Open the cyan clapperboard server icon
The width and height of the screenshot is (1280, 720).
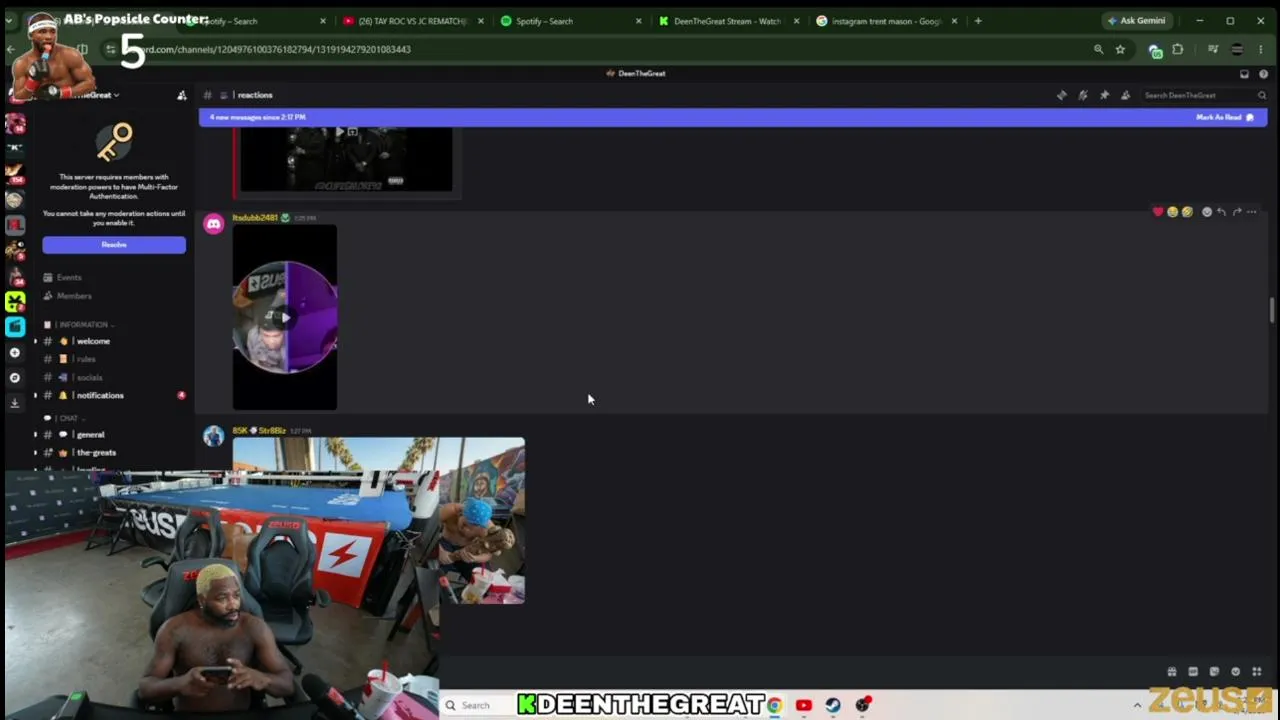(14, 326)
